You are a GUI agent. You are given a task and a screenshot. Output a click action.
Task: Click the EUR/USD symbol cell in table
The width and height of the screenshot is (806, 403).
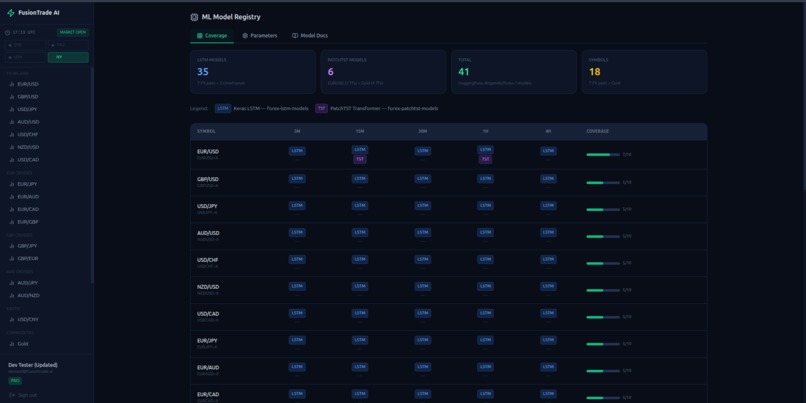(208, 154)
